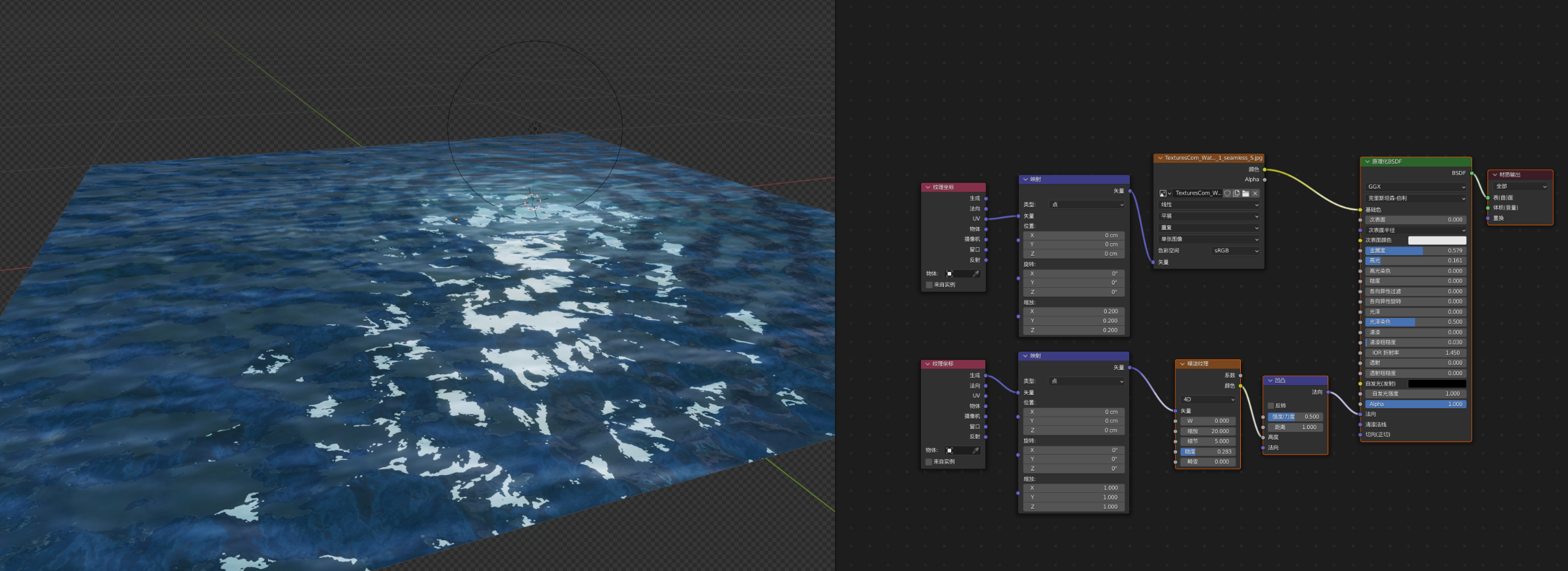Click eyedropper in lower 纹理坐标 node

976,450
